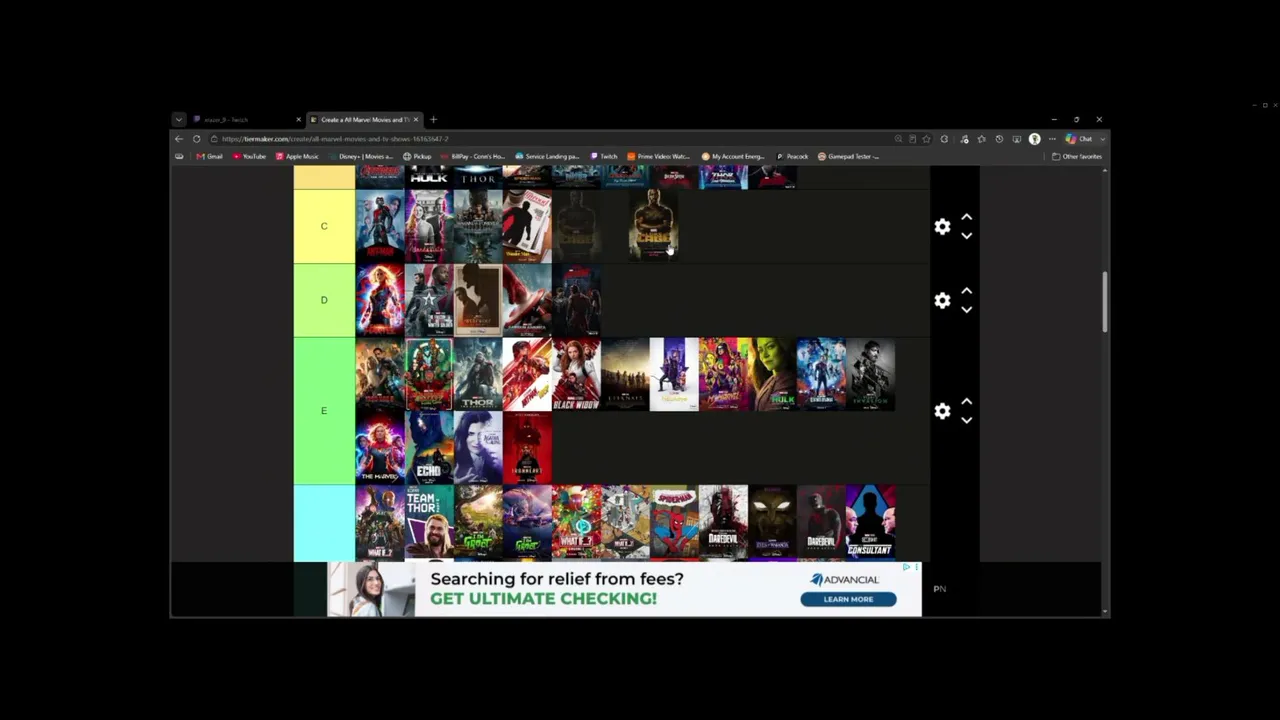Open the Pickup bookmark
This screenshot has width=1280, height=720.
417,157
